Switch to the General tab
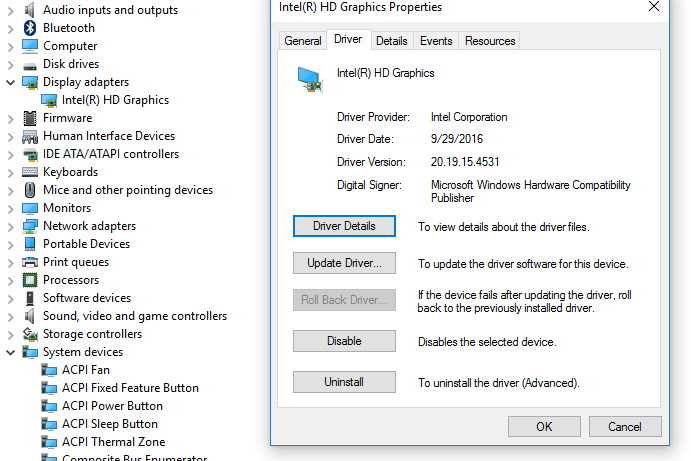The width and height of the screenshot is (691, 461). (x=303, y=41)
